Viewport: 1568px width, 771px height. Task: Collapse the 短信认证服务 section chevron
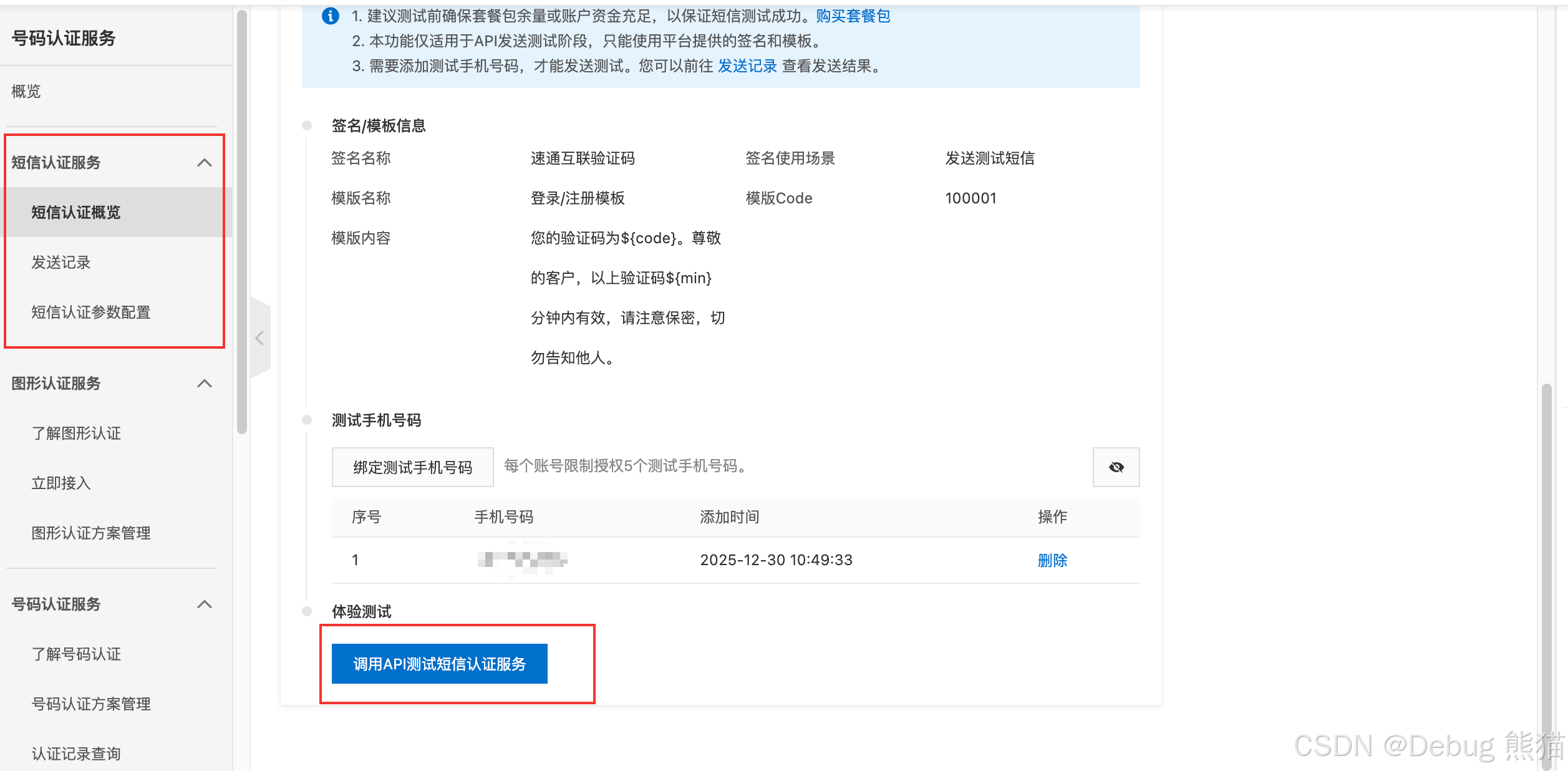point(204,162)
